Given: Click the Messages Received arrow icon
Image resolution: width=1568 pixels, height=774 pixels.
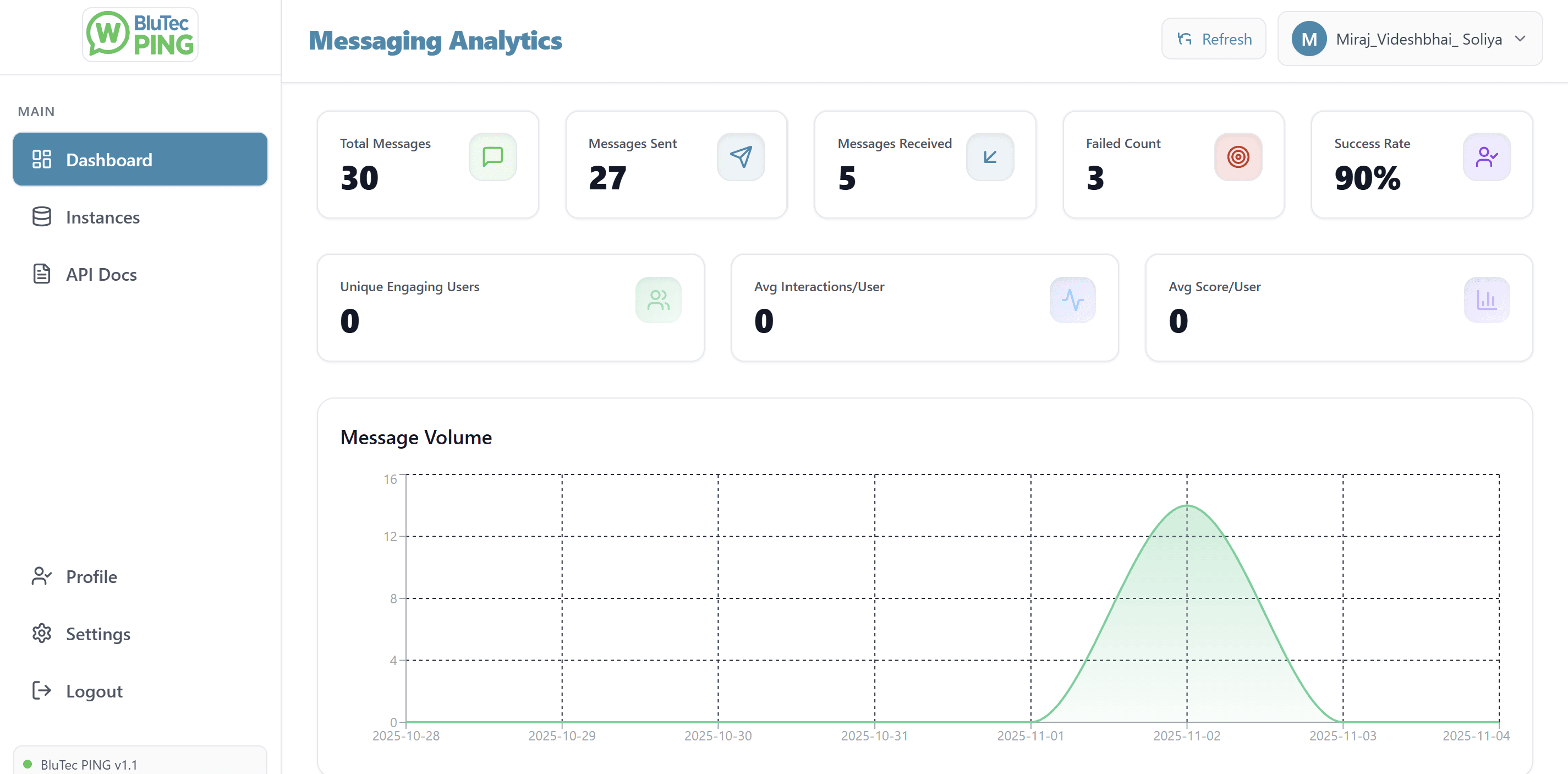Looking at the screenshot, I should (x=990, y=157).
